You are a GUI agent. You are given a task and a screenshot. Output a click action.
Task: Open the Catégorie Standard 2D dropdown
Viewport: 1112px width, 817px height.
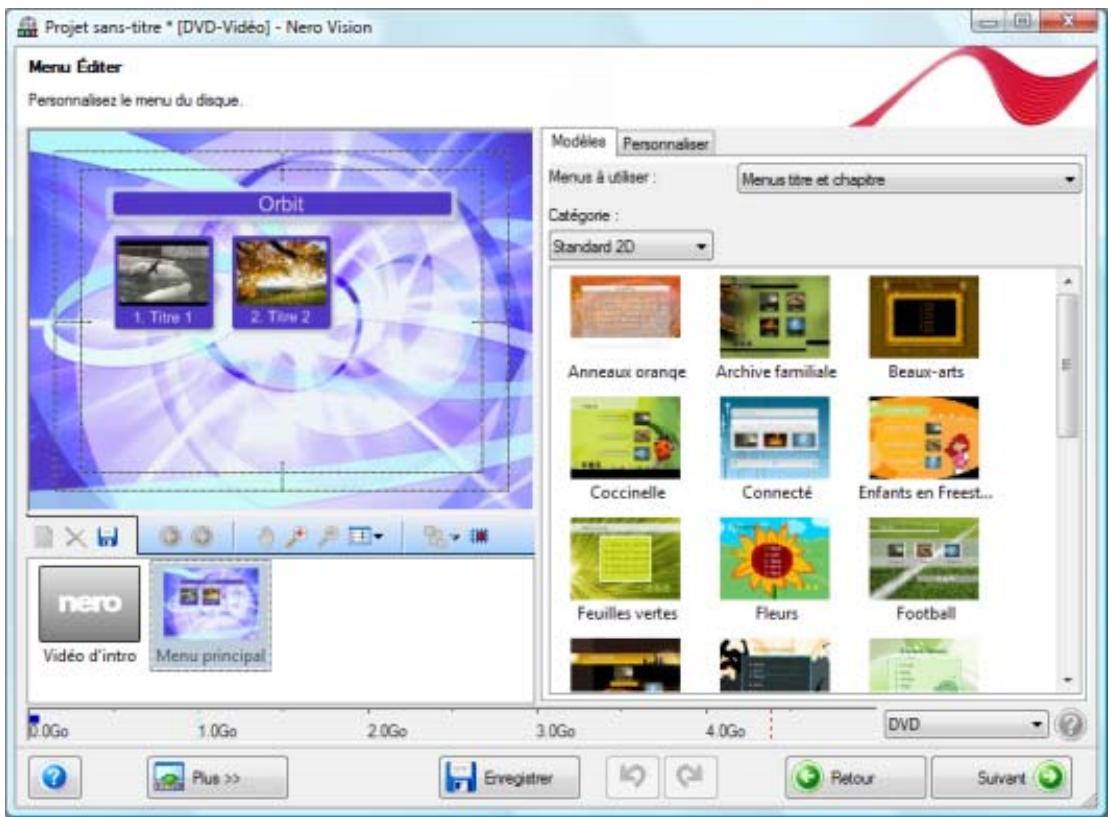point(630,246)
